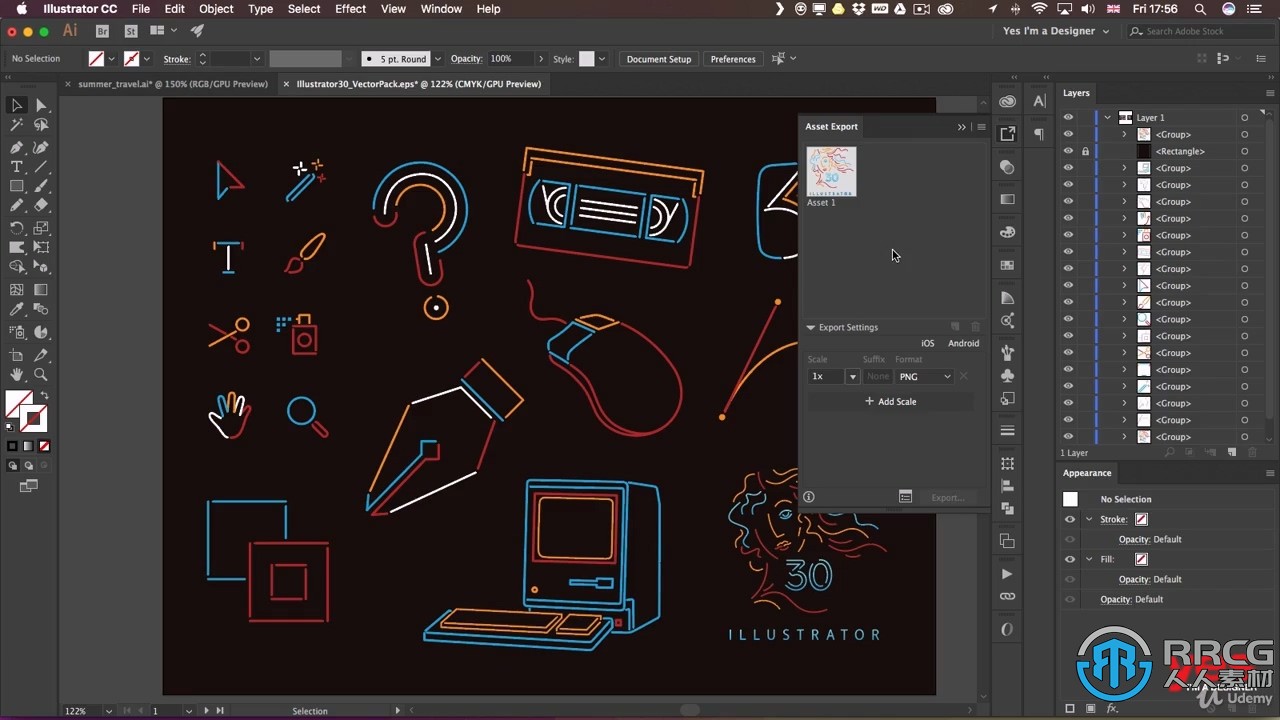Screen dimensions: 1280x720
Task: Select the Pen tool
Action: 17,147
